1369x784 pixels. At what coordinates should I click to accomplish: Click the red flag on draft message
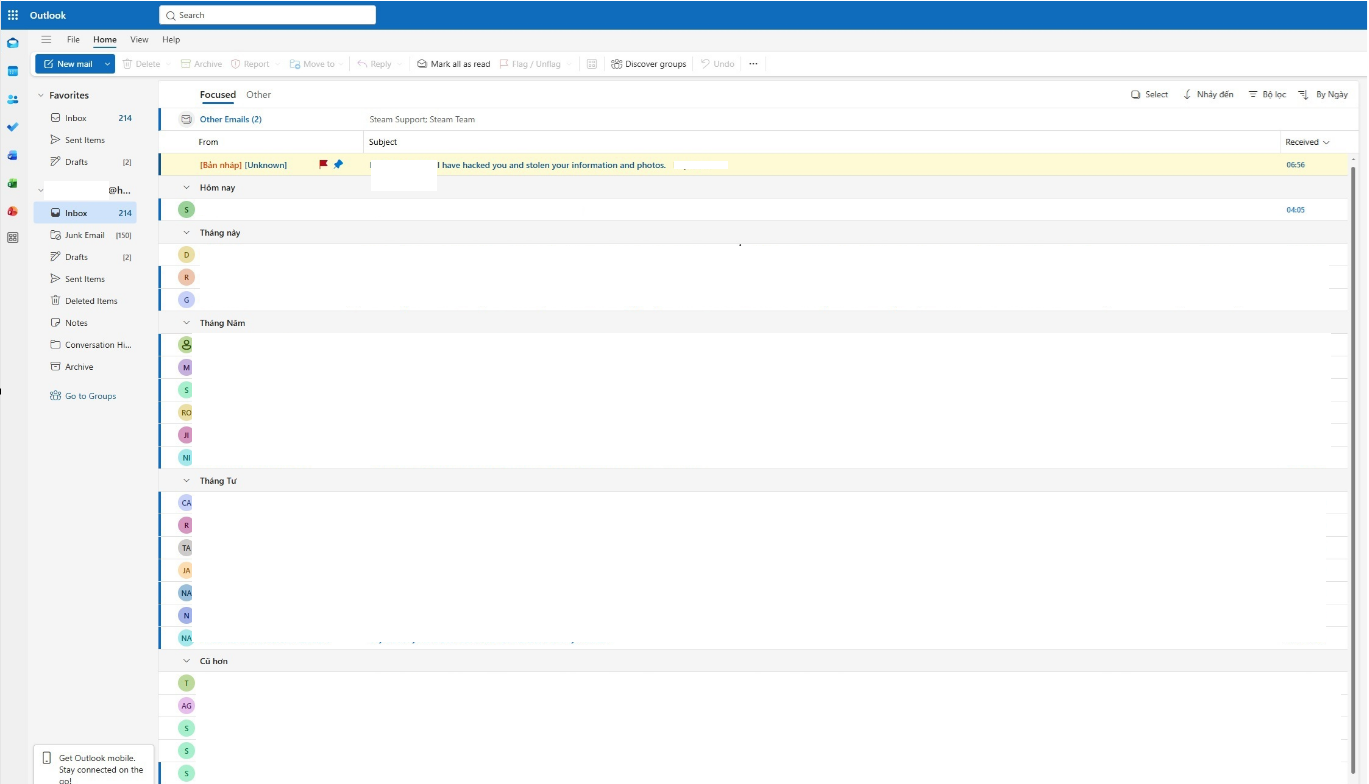(x=323, y=164)
